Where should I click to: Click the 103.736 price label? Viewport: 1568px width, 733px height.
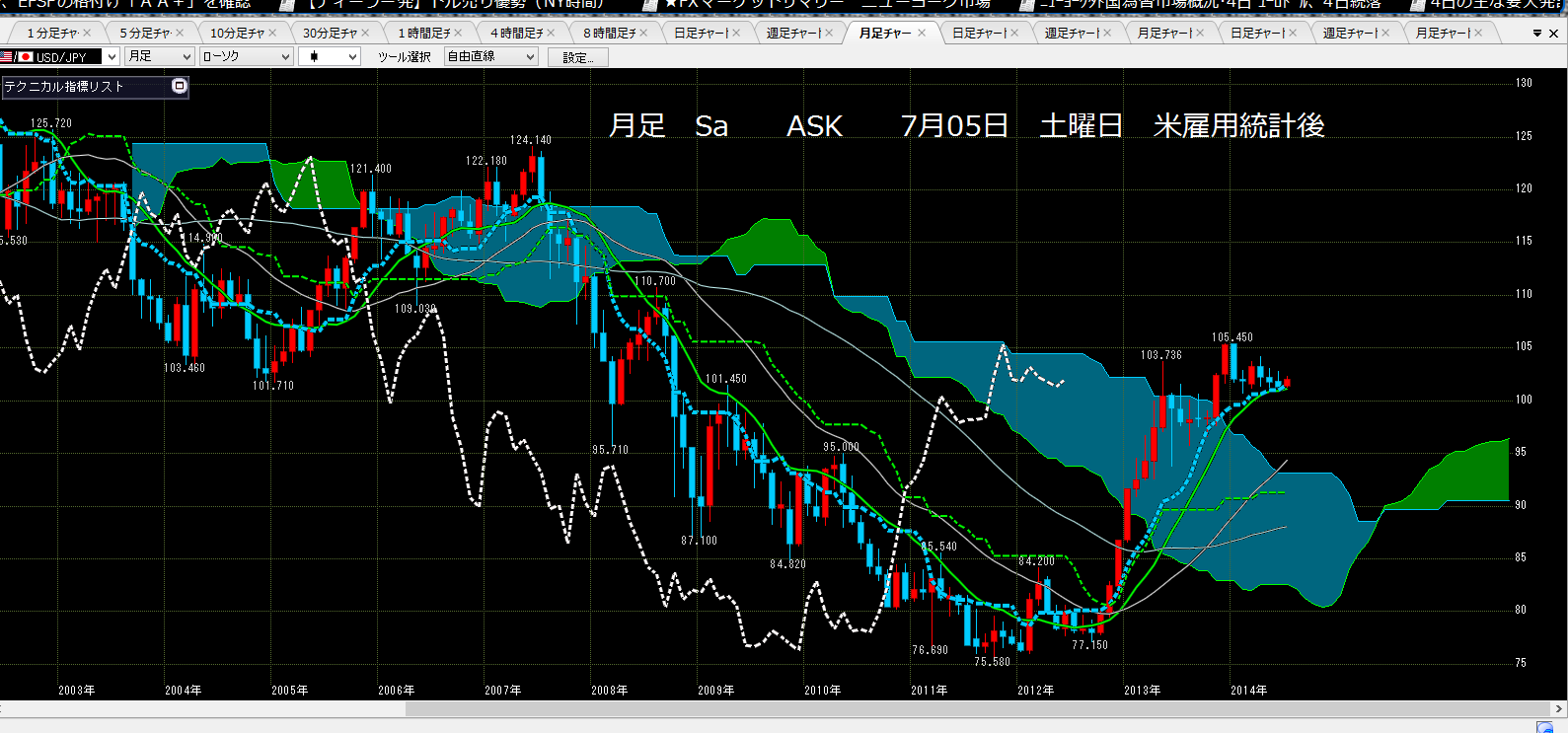tap(1161, 355)
